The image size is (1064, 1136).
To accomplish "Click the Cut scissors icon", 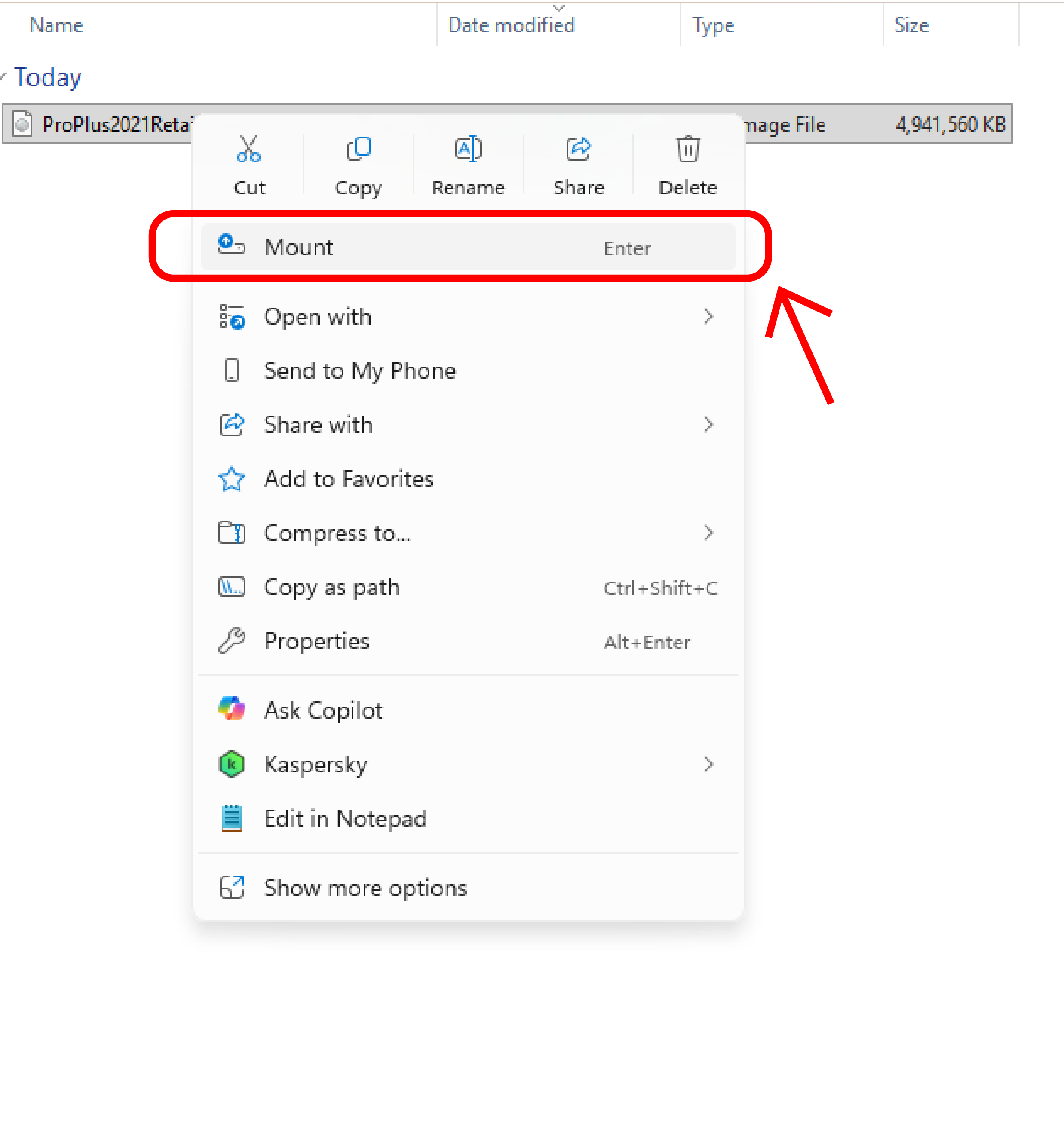I will point(248,149).
